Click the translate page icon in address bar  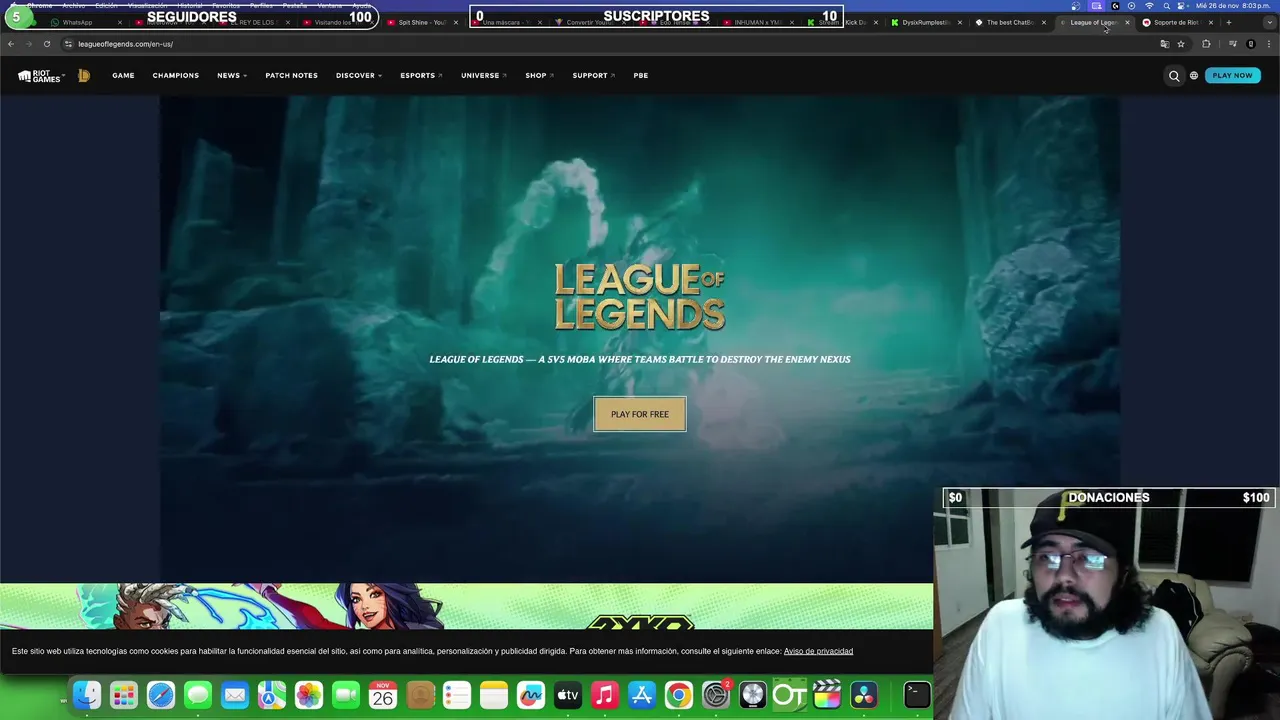point(1164,44)
